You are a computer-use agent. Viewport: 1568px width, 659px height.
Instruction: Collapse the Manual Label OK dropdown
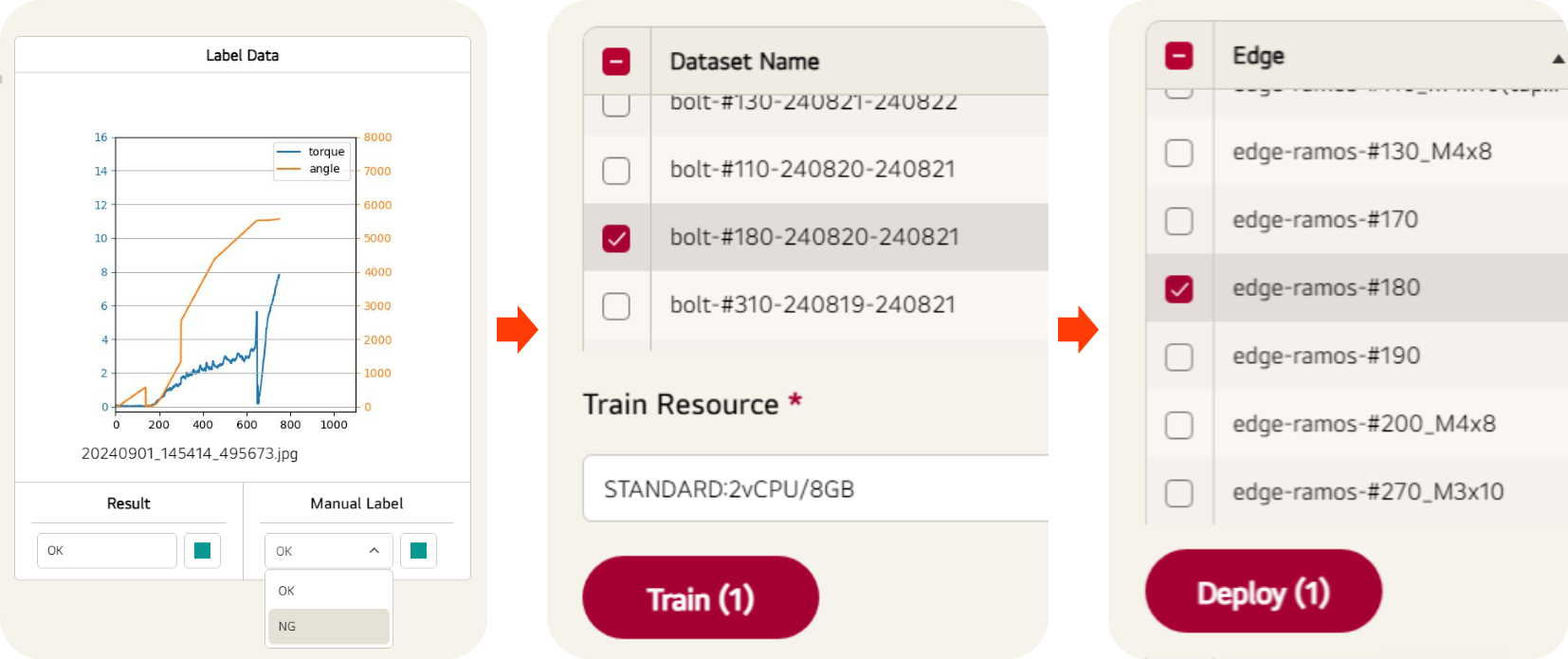tap(328, 551)
